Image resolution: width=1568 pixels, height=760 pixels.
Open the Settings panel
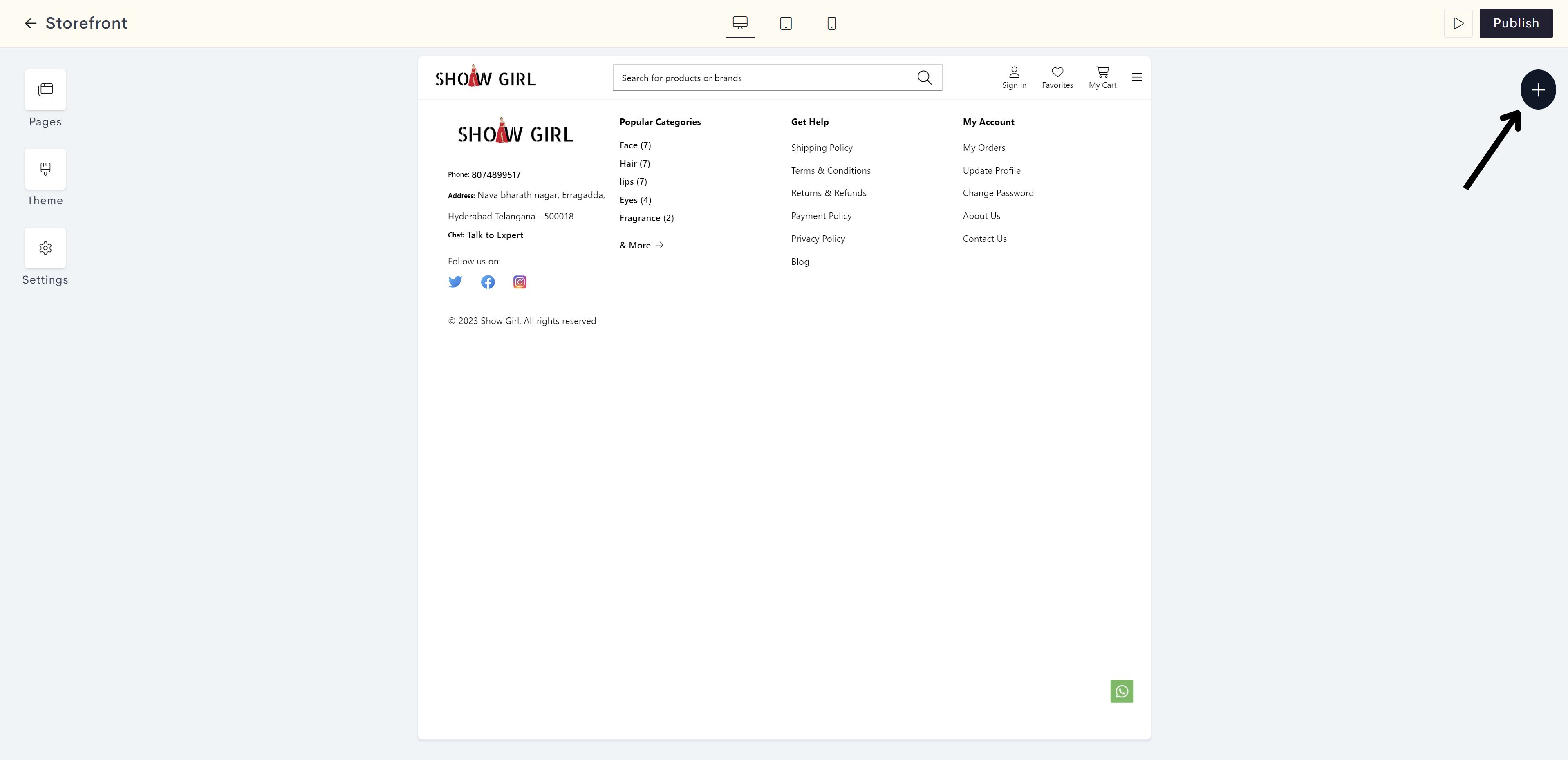[45, 248]
